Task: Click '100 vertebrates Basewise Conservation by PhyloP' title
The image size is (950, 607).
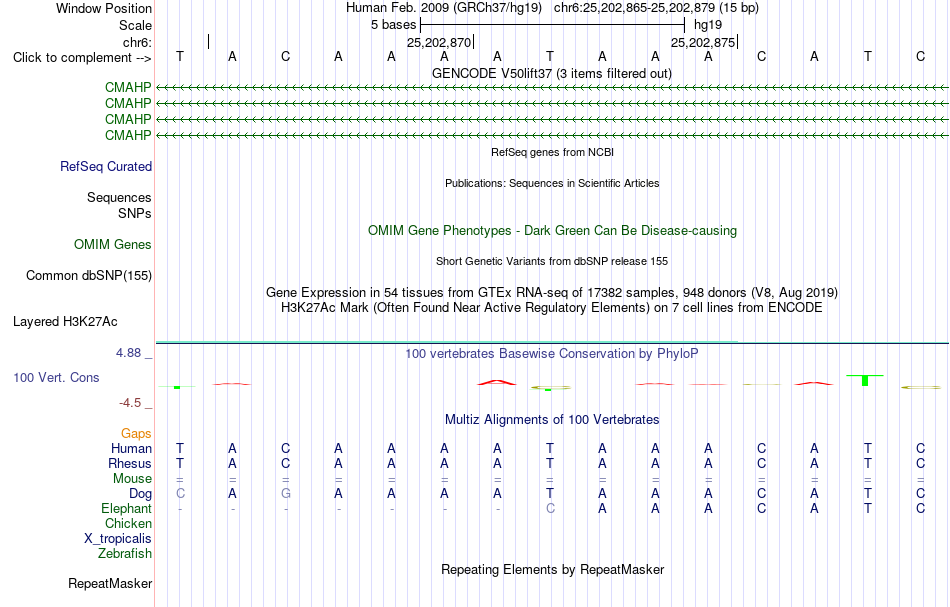Action: click(552, 354)
